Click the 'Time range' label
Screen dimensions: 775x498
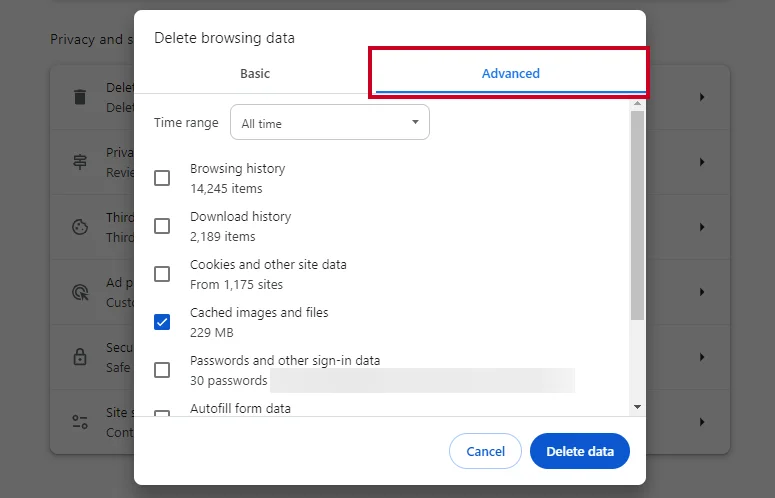tap(186, 123)
